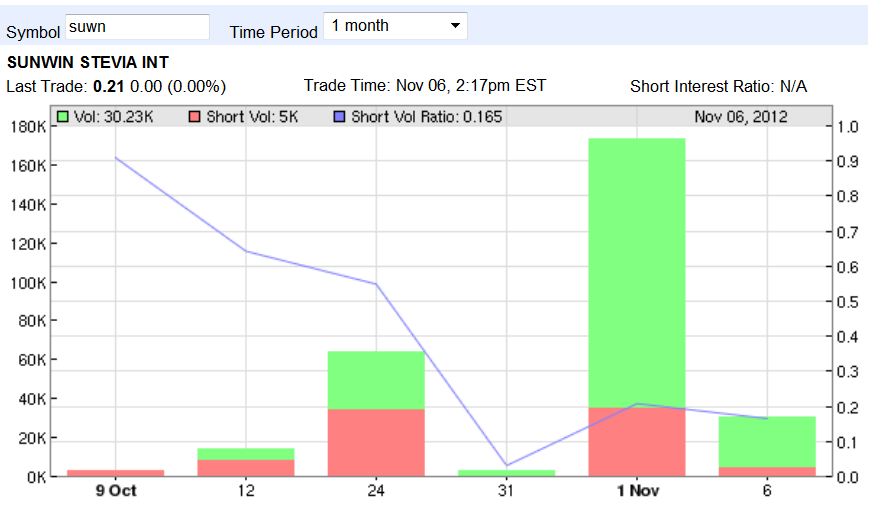Select the red short volume bar for 1 Nov
Viewport: 894px width, 513px height.
pyautogui.click(x=637, y=441)
